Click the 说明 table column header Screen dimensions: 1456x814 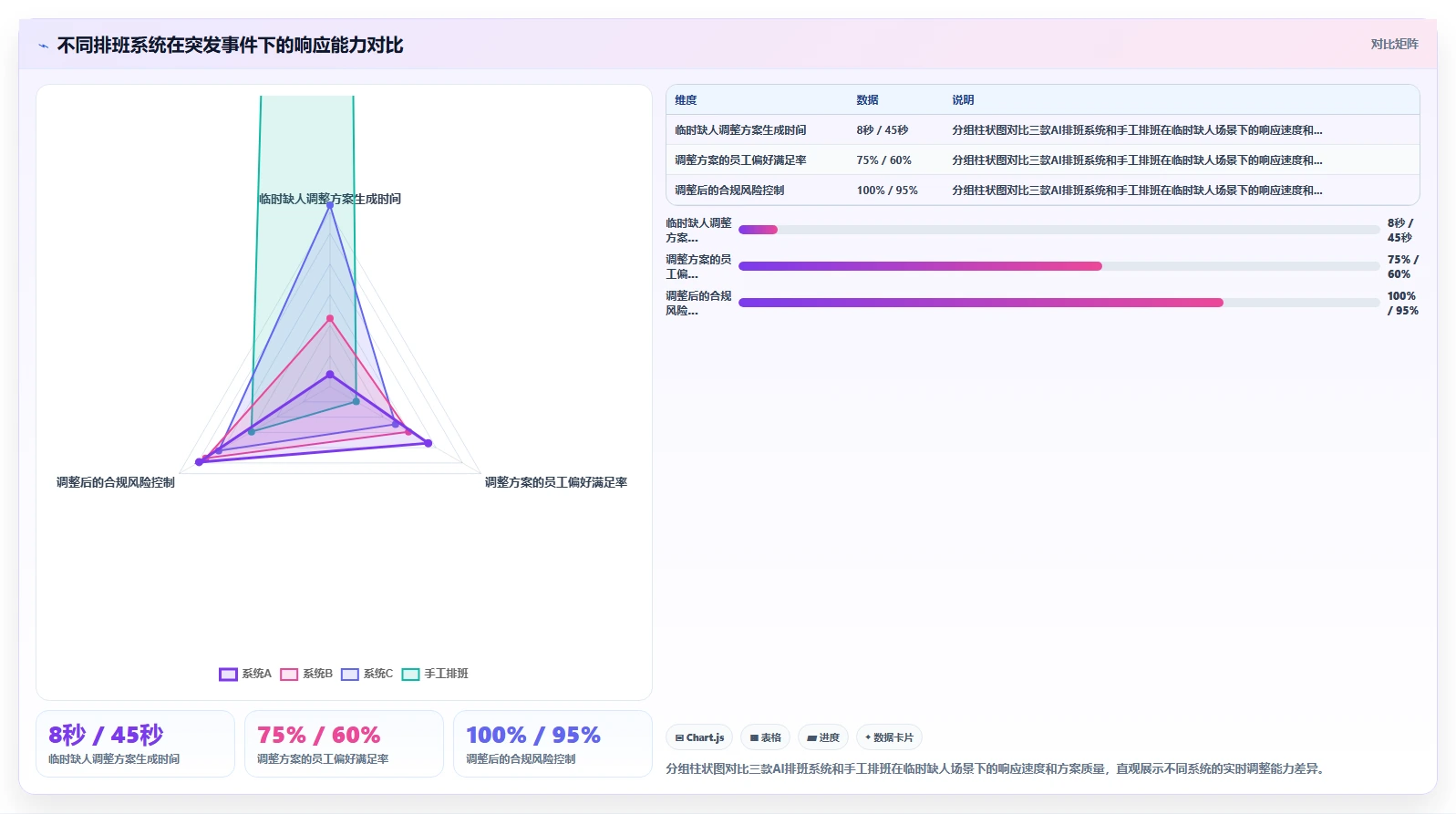point(963,100)
